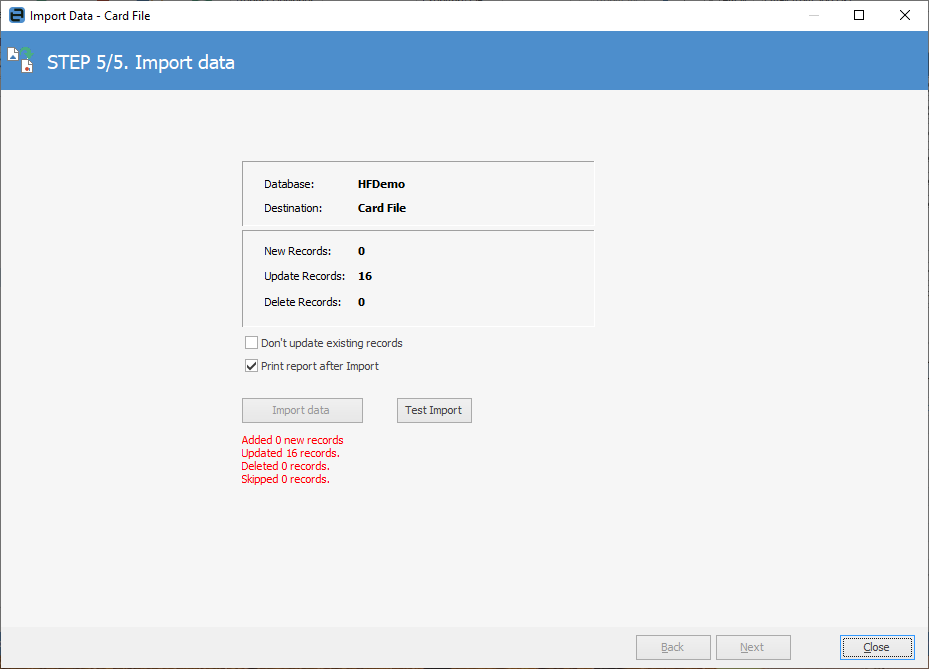Click the 'Delete Records:' label
Screen dimensions: 929x669
(303, 302)
